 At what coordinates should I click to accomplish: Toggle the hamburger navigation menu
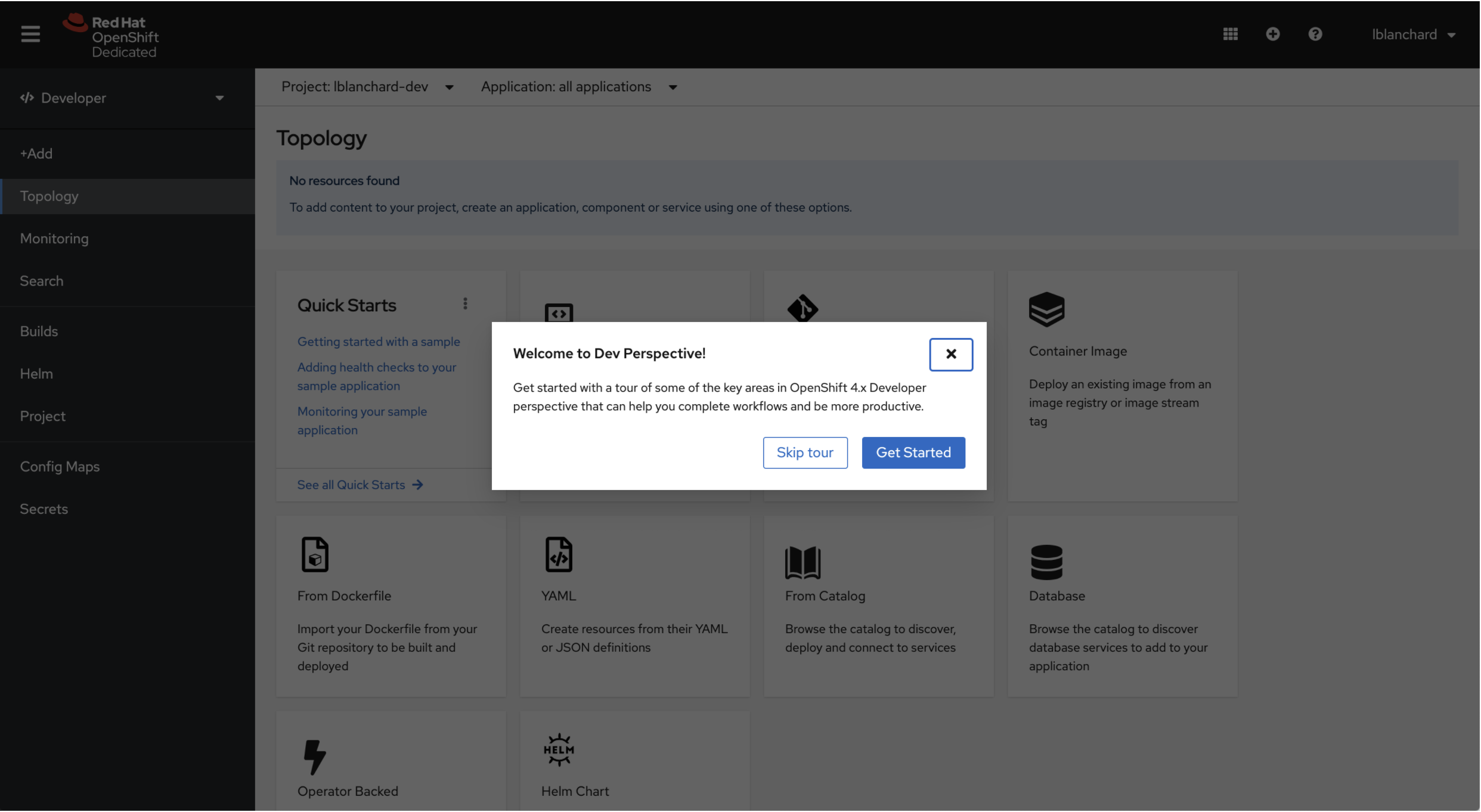coord(30,34)
